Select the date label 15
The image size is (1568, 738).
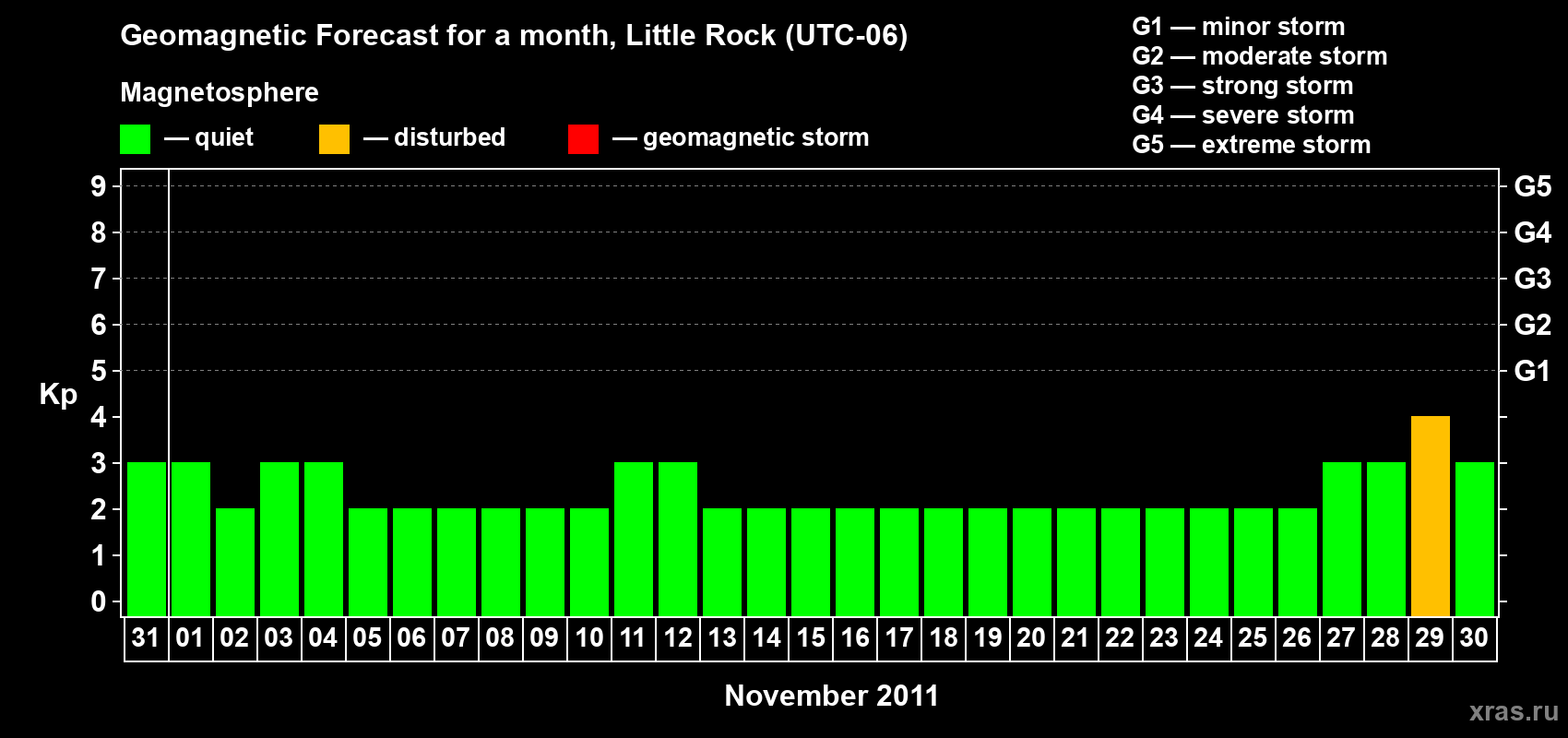coord(811,637)
